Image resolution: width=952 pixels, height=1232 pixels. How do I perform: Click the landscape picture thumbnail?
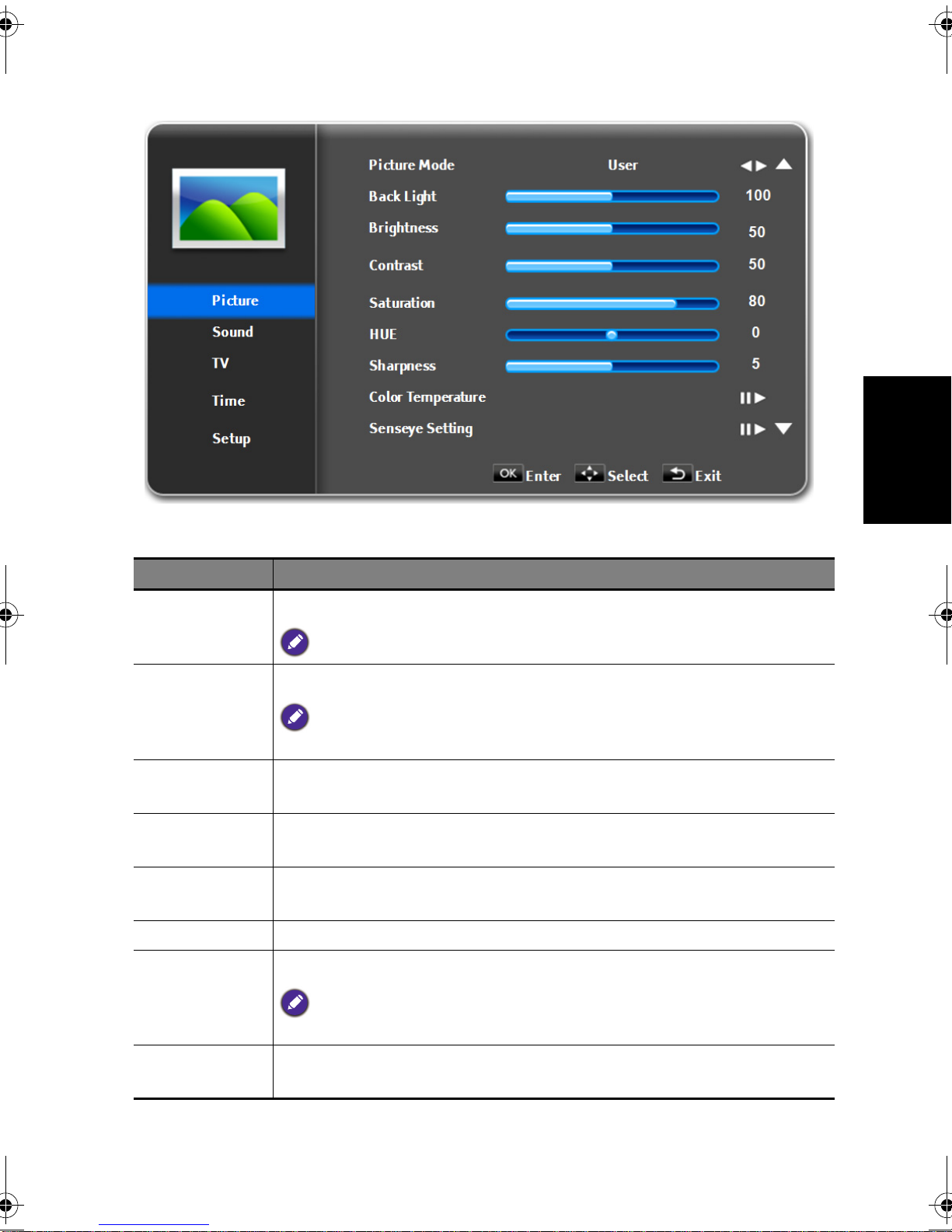(228, 208)
